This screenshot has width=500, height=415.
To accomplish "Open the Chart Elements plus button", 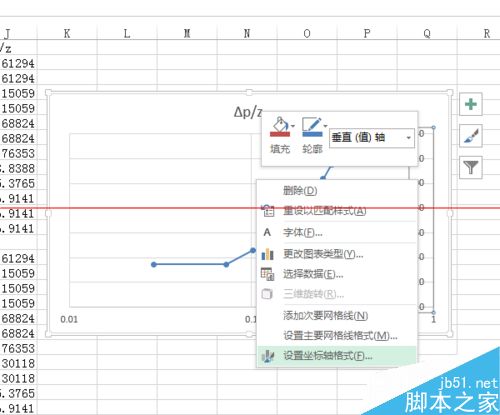I will point(471,104).
